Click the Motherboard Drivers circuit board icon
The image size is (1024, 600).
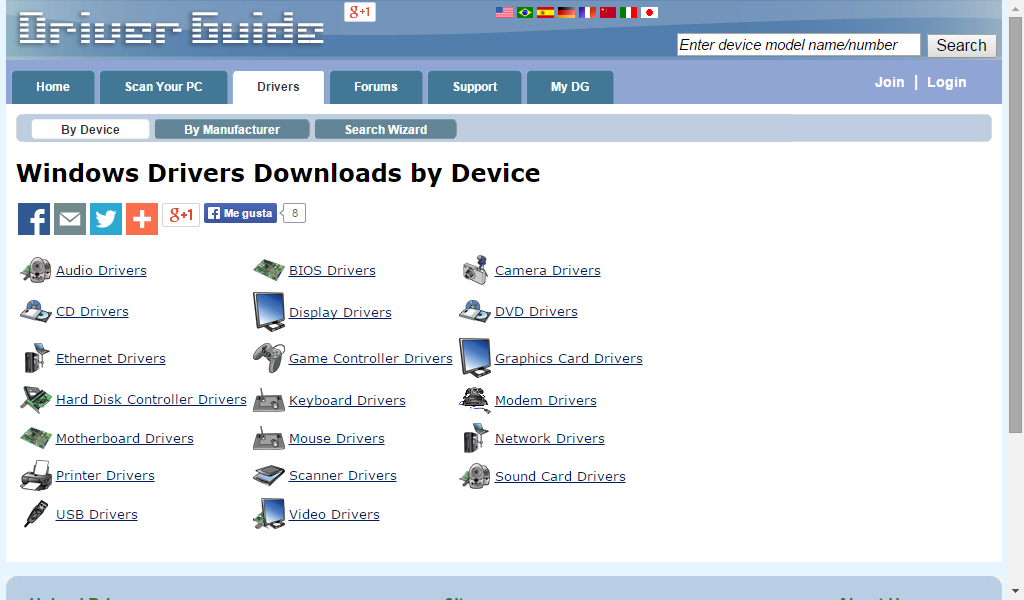pyautogui.click(x=36, y=437)
